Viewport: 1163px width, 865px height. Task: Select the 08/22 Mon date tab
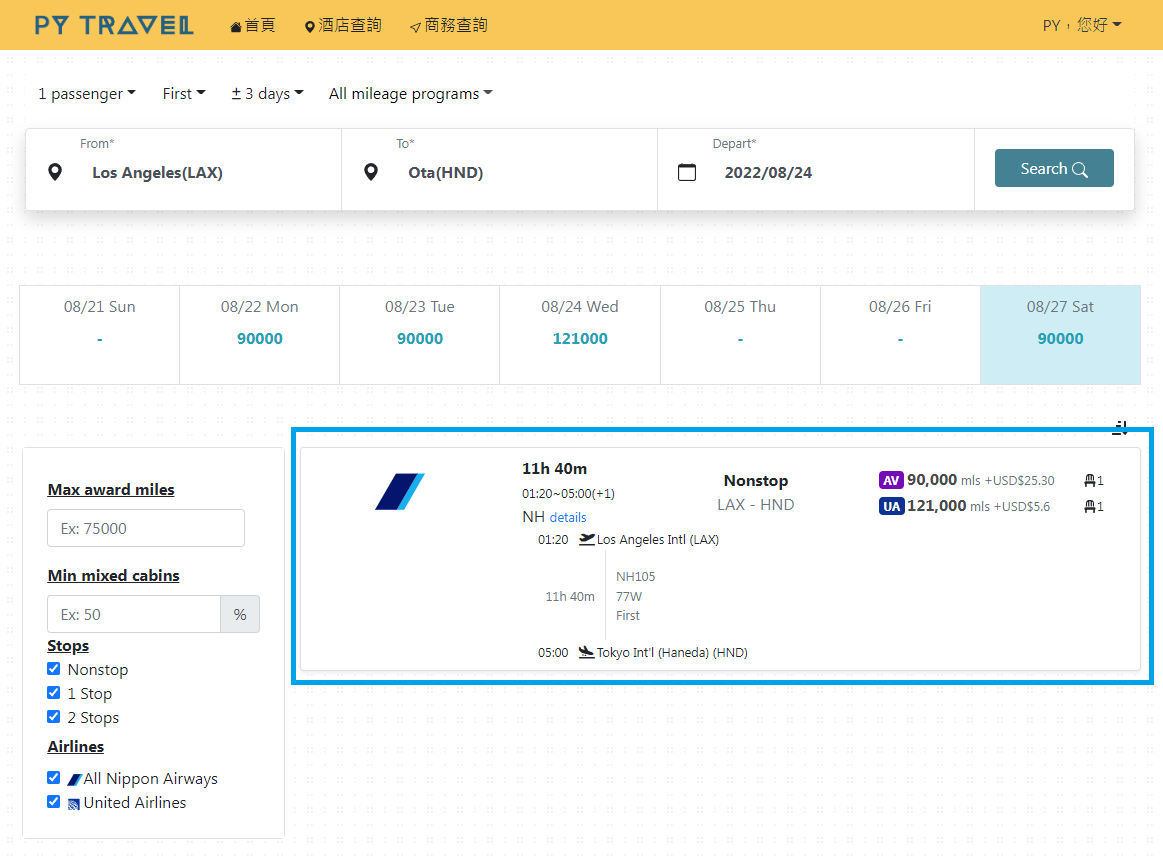(260, 335)
